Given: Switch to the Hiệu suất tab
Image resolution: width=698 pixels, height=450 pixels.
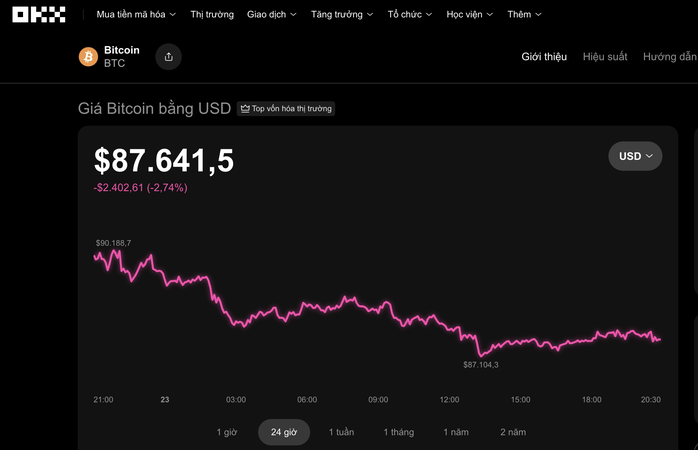Looking at the screenshot, I should 605,57.
